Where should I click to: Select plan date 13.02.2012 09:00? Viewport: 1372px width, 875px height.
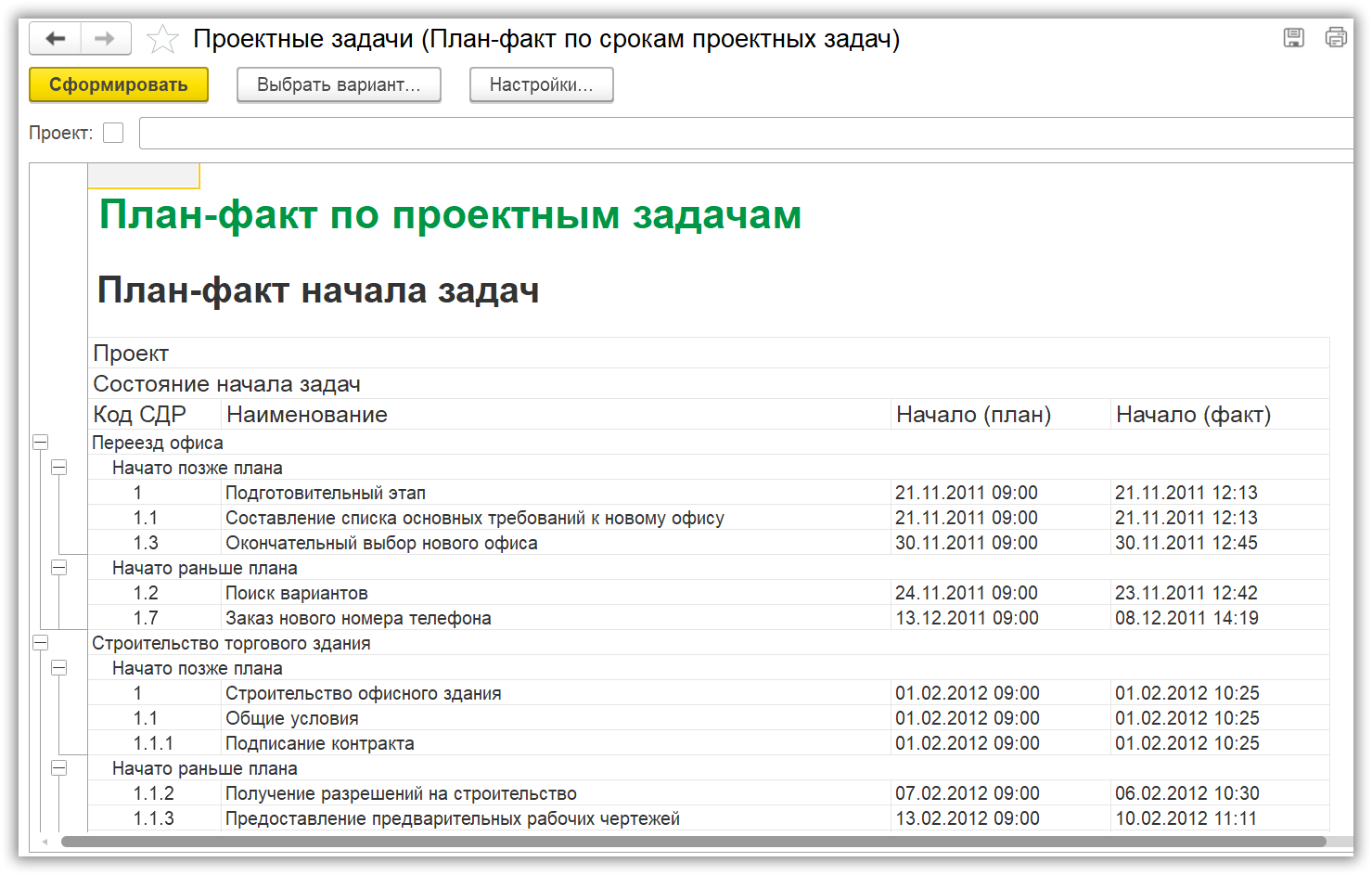1001,818
